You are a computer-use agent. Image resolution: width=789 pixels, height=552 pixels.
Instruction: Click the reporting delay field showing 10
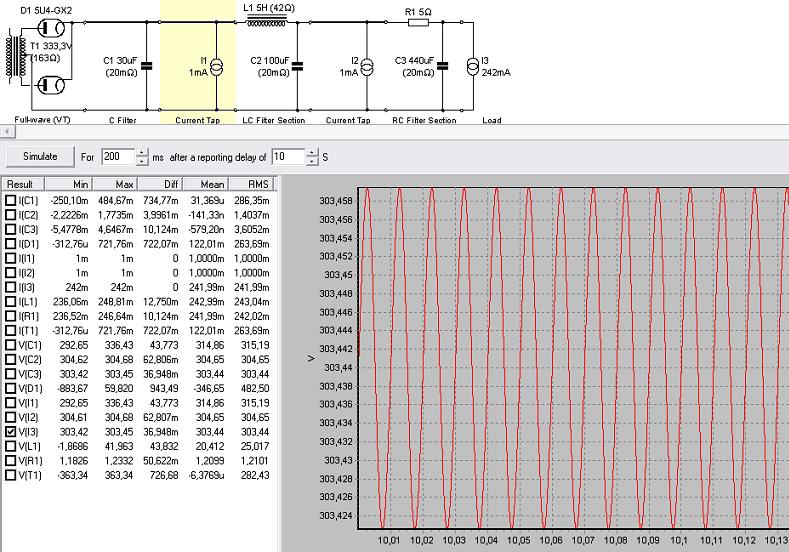tap(288, 157)
